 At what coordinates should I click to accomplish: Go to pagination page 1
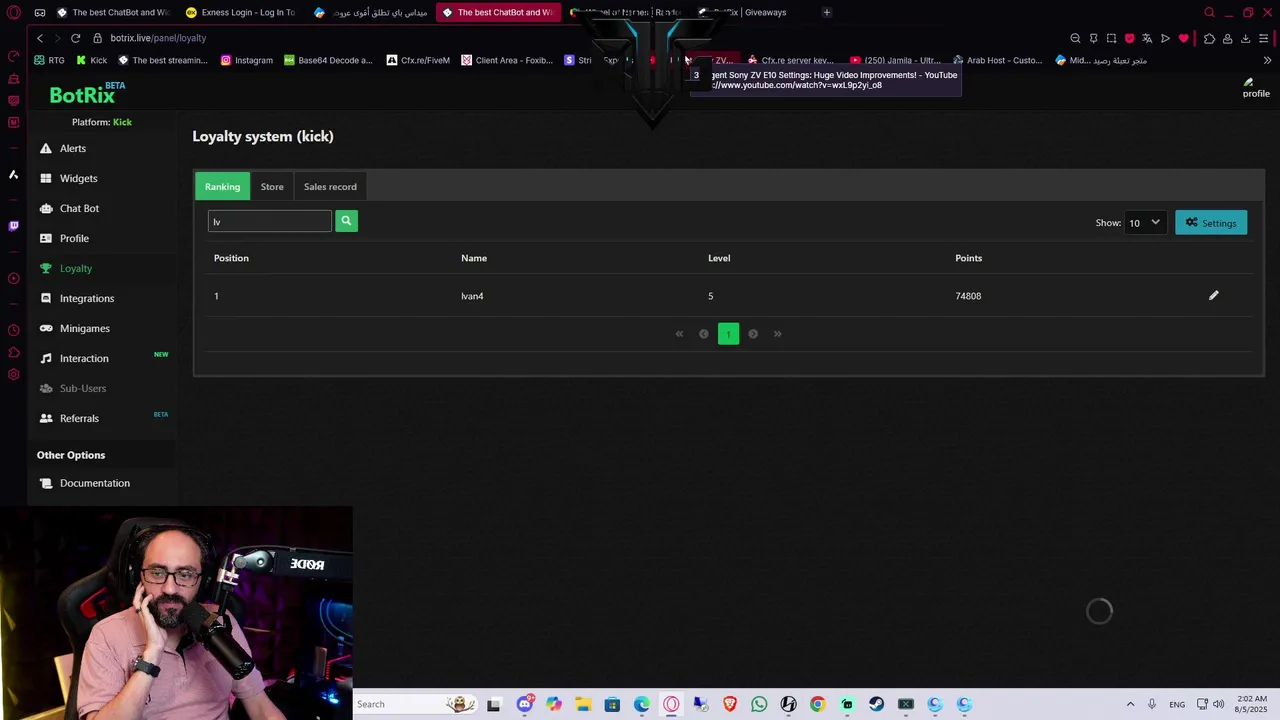(728, 334)
